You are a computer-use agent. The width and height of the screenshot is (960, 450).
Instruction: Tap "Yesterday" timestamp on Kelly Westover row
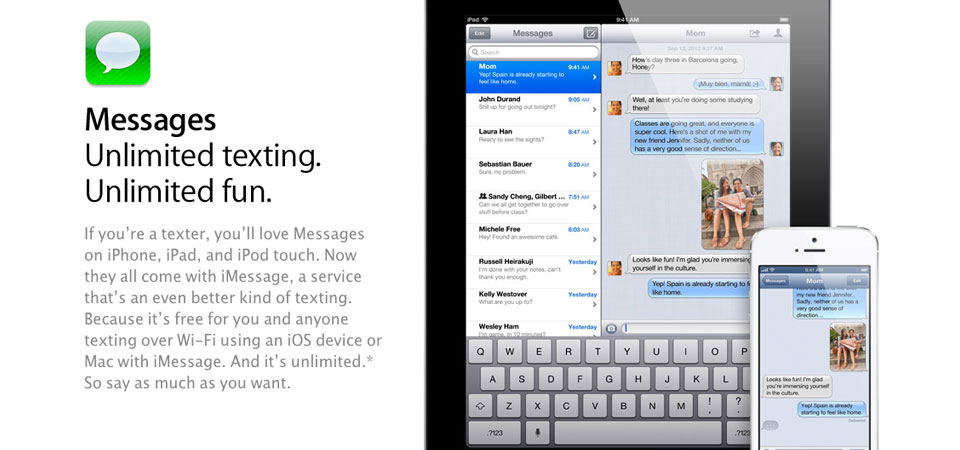tap(582, 294)
